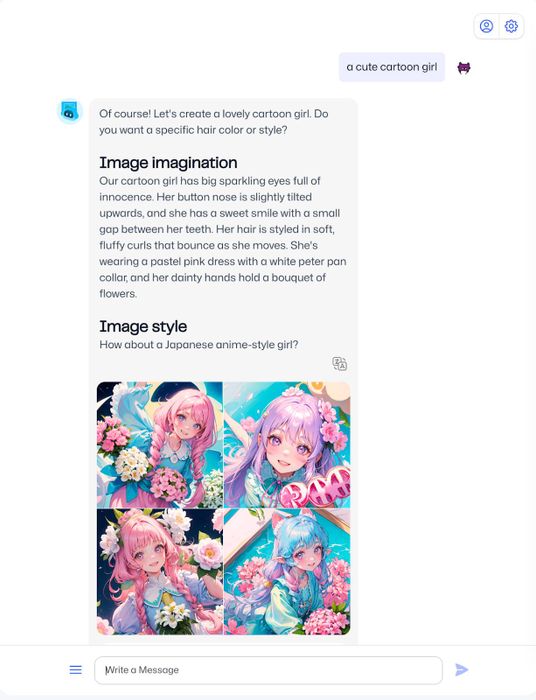Click 'How about a Japanese anime-style girl?' text
This screenshot has height=700, width=536.
coord(199,345)
